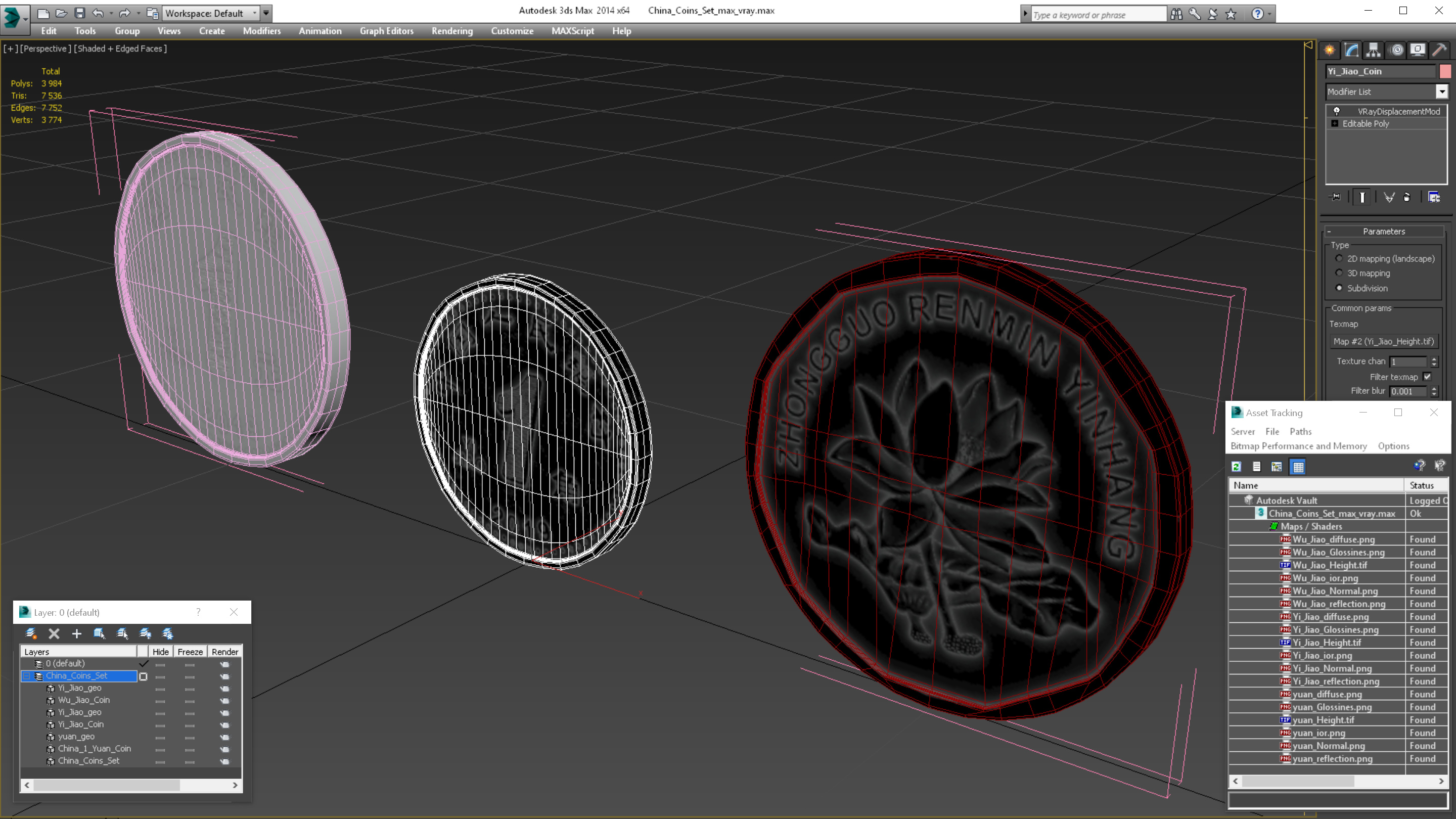Collapse the China_Coins_Set layer tree
1456x819 pixels.
point(27,676)
